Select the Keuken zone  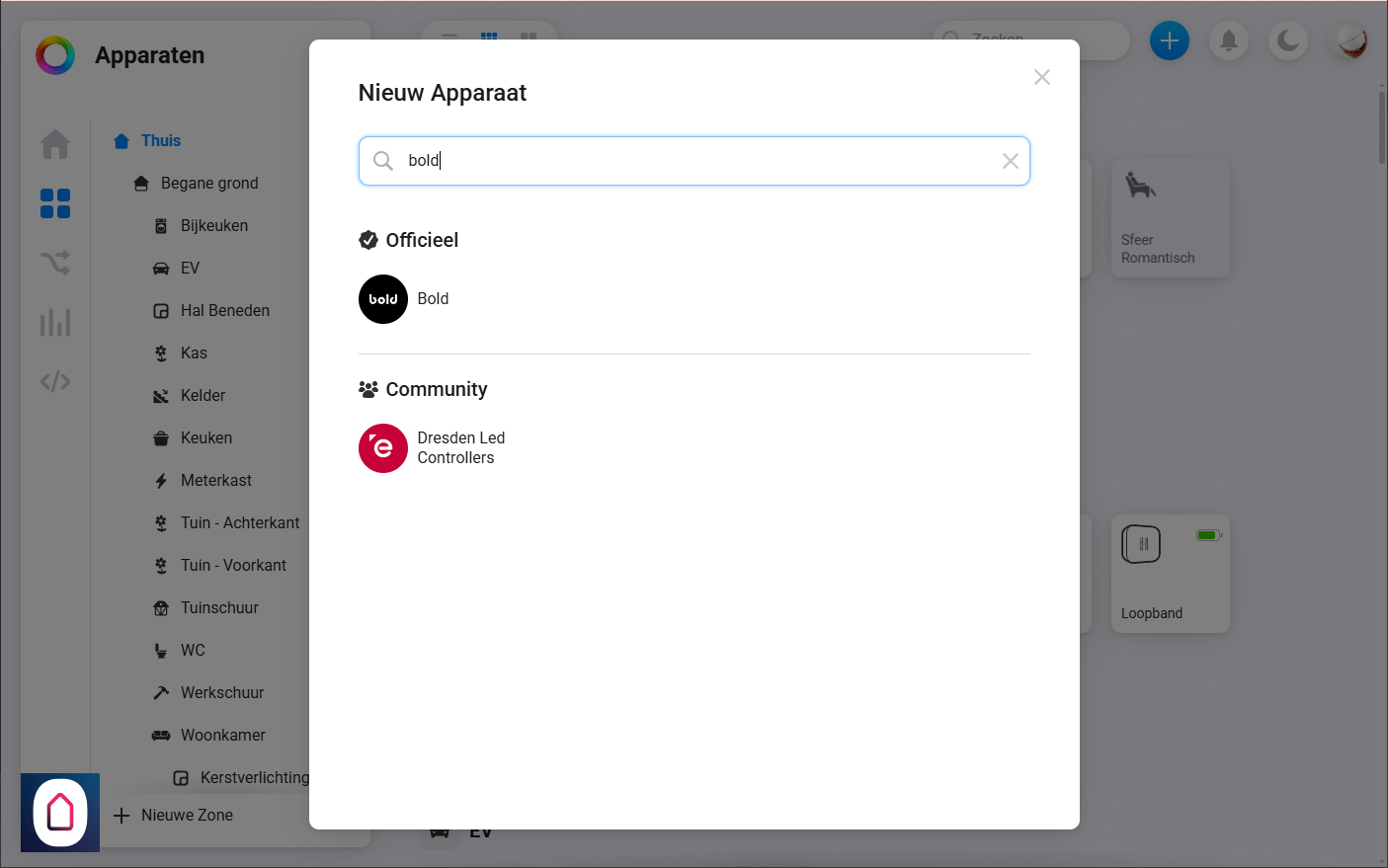[x=206, y=437]
